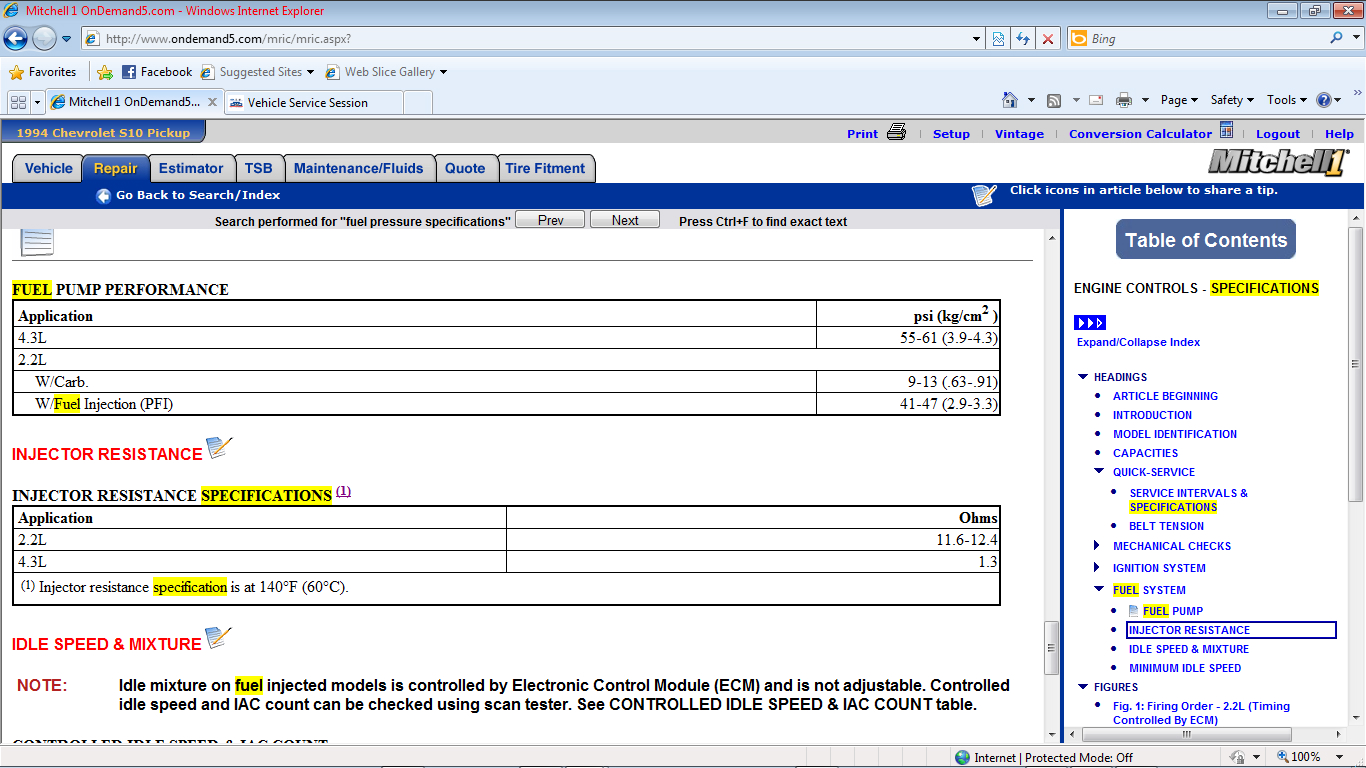
Task: Click the globe icon in status bar
Action: (x=962, y=757)
